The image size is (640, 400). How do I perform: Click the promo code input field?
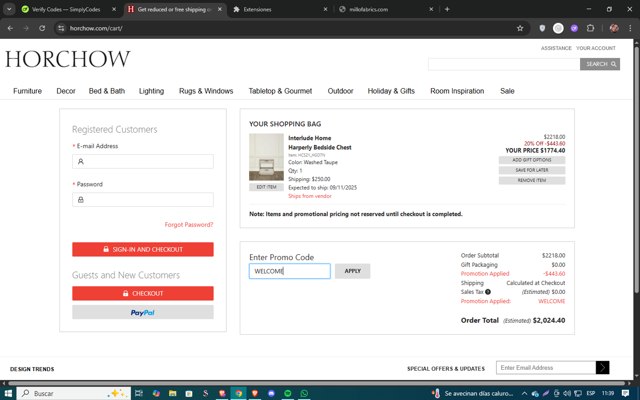point(290,271)
